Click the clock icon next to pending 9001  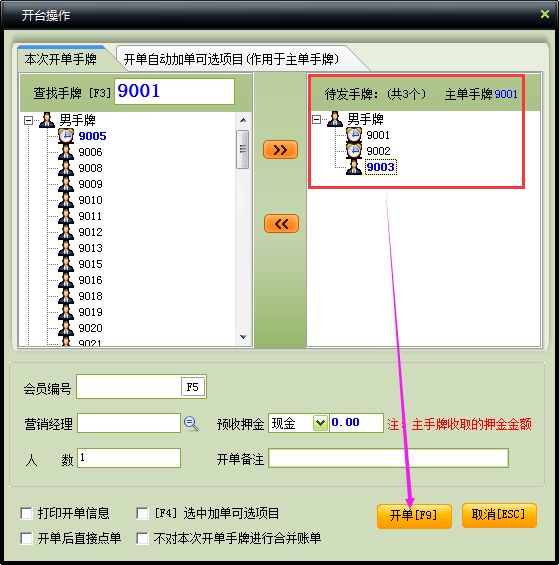pos(354,135)
